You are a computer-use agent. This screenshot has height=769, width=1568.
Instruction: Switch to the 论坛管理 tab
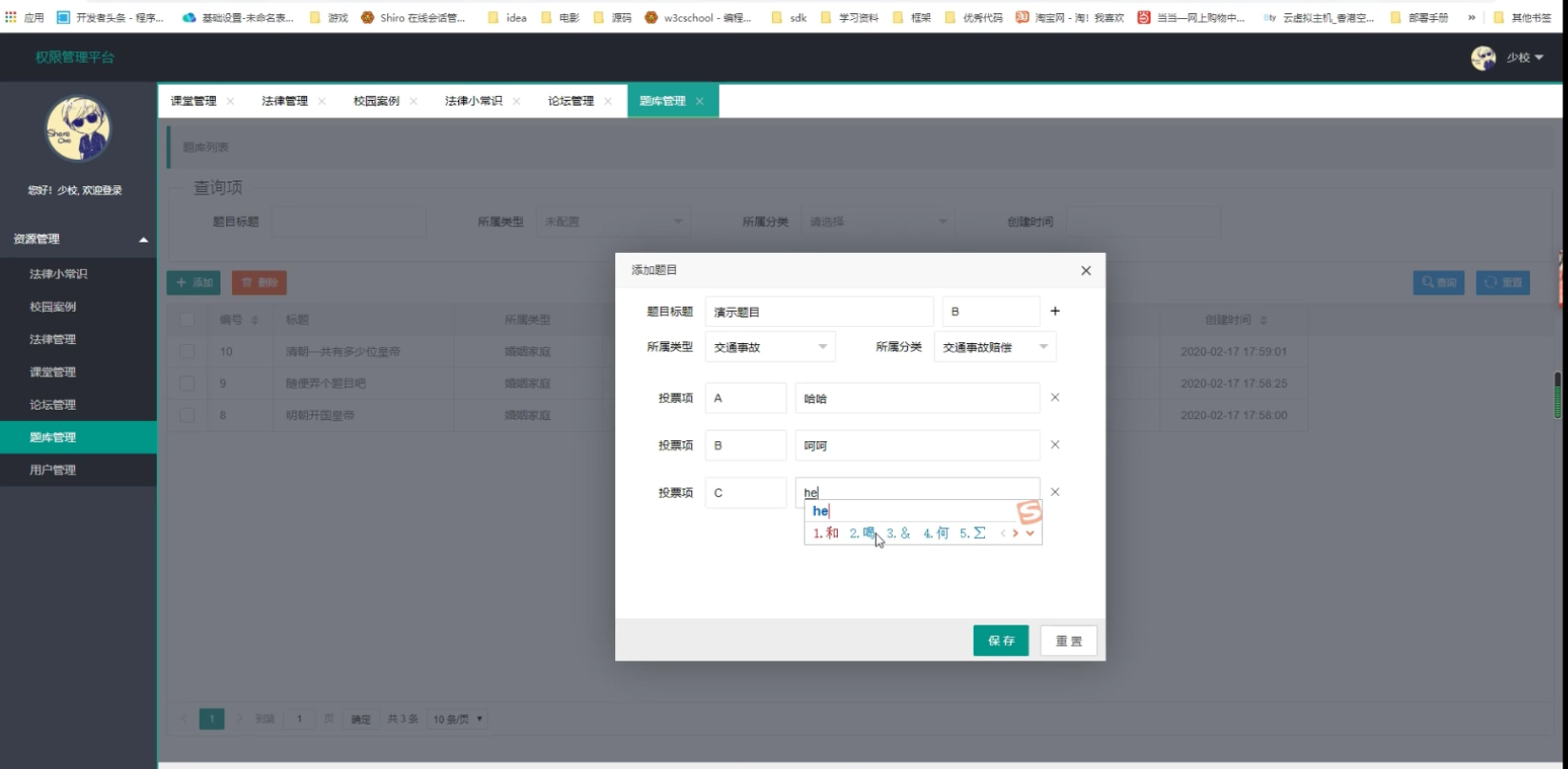point(571,101)
